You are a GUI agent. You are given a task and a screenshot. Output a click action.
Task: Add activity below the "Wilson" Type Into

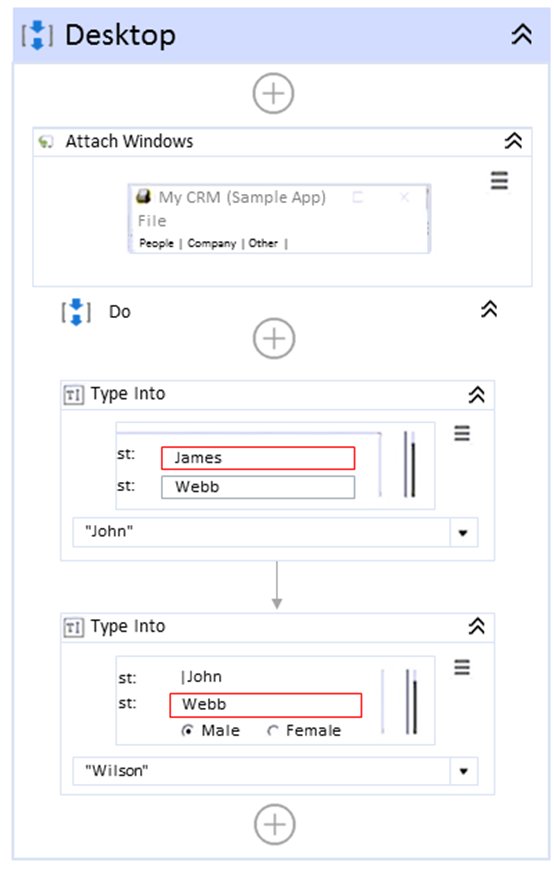275,825
